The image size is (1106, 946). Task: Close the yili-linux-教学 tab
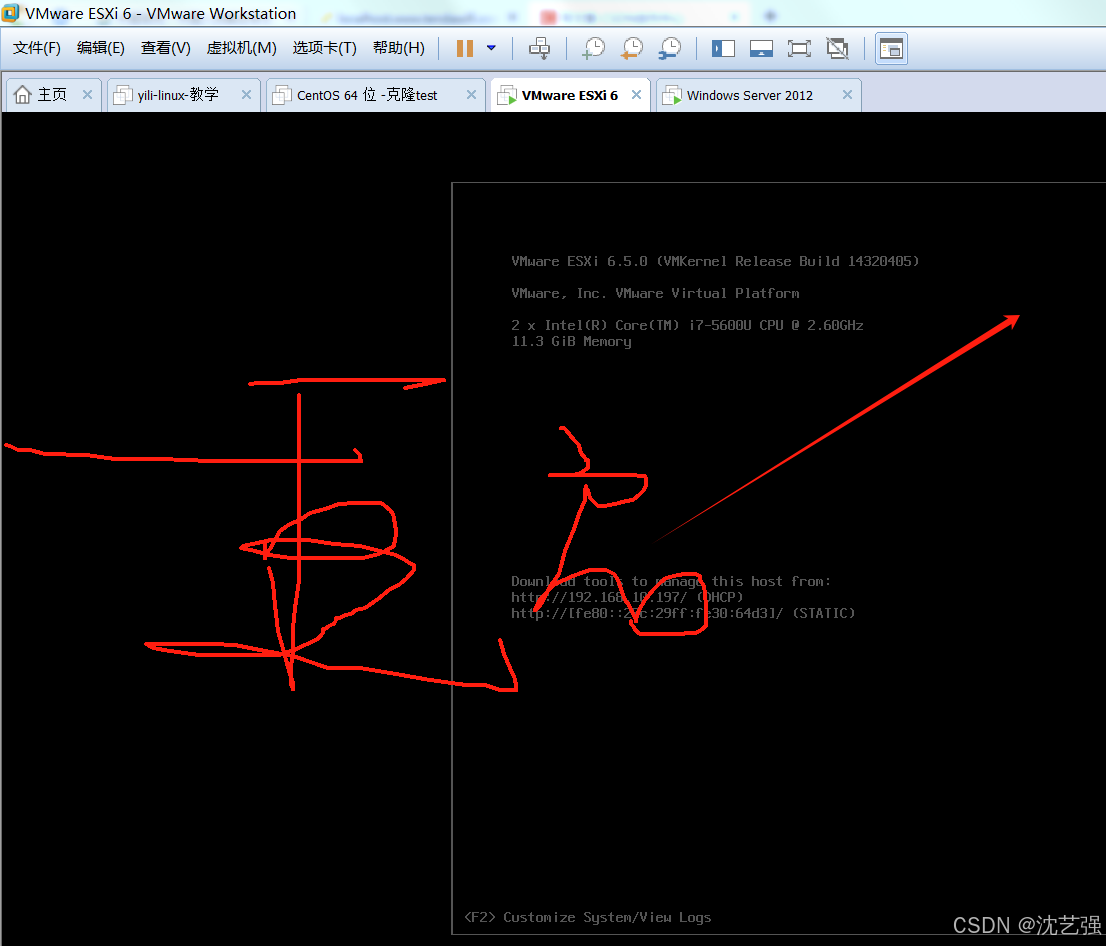pos(246,95)
